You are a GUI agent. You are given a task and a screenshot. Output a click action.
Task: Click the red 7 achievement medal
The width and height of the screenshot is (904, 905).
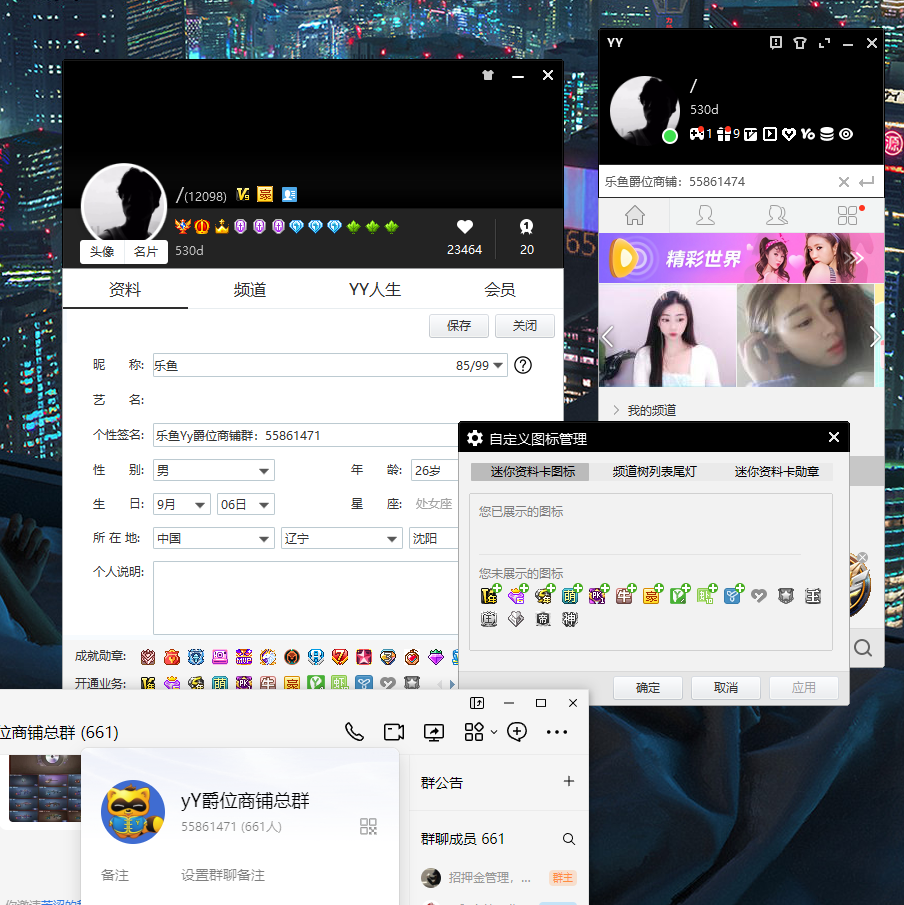pos(339,656)
